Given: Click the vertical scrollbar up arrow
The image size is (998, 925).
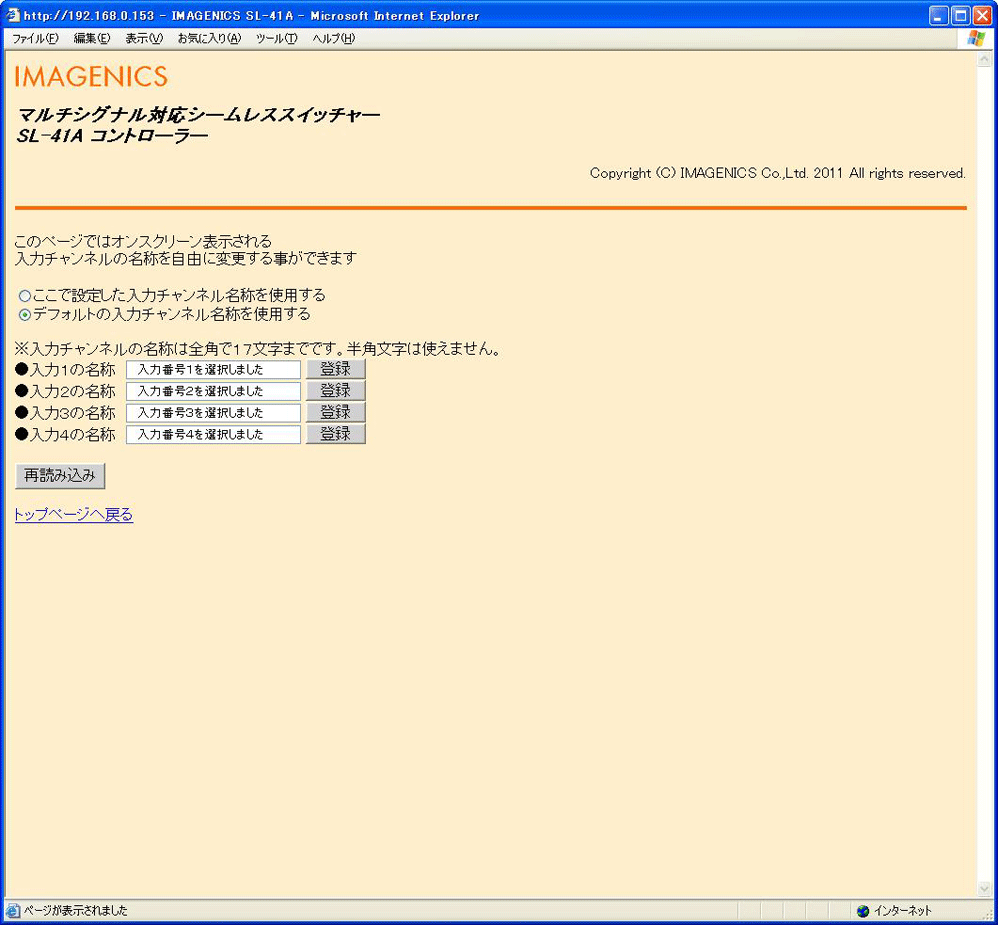Looking at the screenshot, I should (984, 59).
